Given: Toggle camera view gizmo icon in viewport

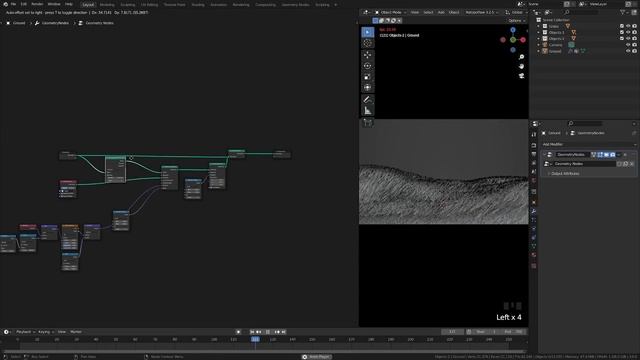Looking at the screenshot, I should (x=521, y=76).
